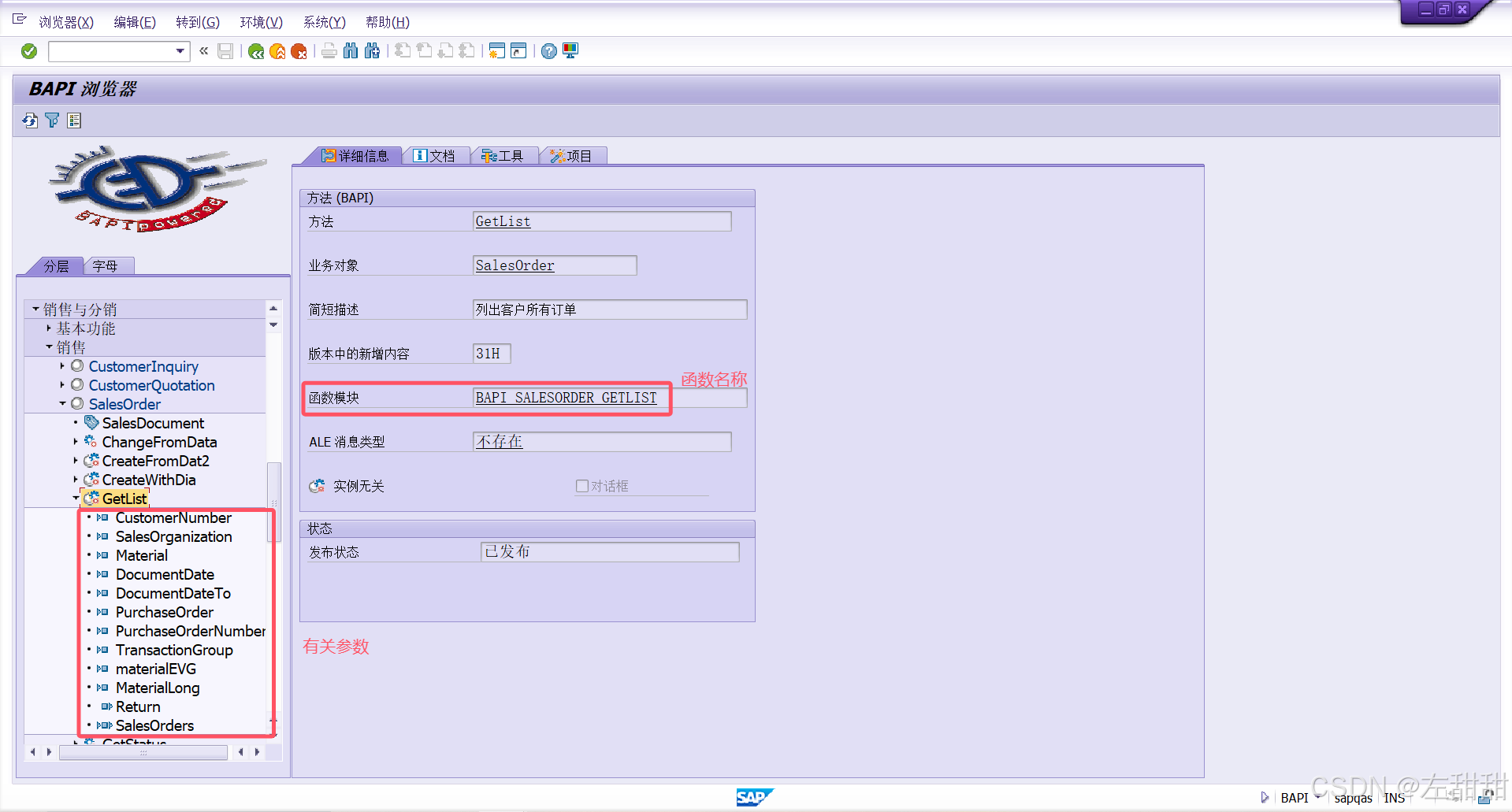Image resolution: width=1512 pixels, height=812 pixels.
Task: Click the First Page icon
Action: point(403,51)
